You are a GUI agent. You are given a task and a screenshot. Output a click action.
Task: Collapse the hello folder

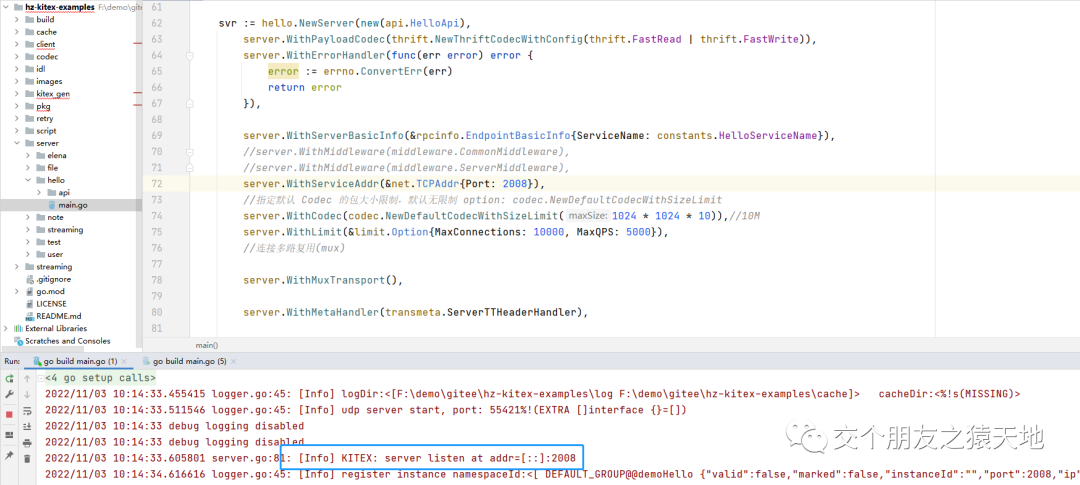tap(28, 180)
